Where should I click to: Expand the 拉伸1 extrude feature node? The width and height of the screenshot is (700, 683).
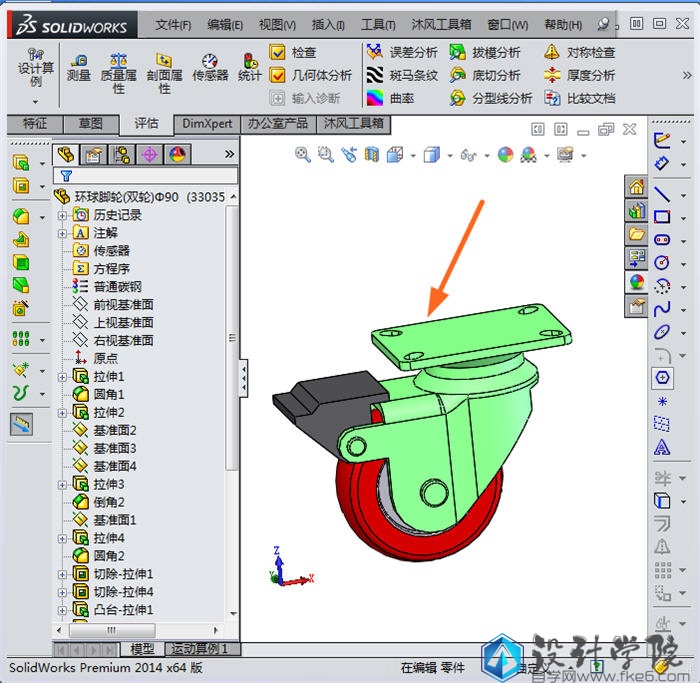[62, 377]
